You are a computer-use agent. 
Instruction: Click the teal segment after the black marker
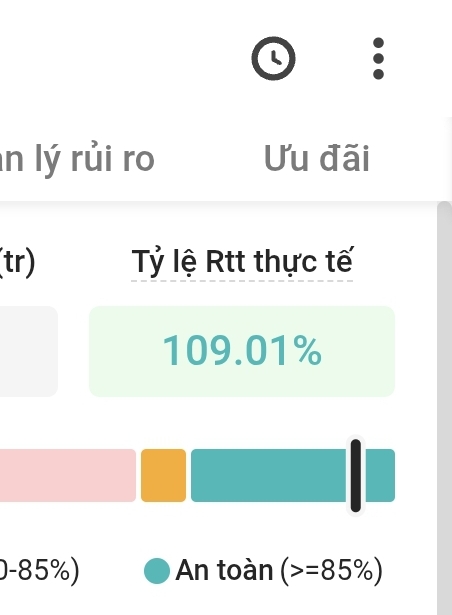[380, 475]
